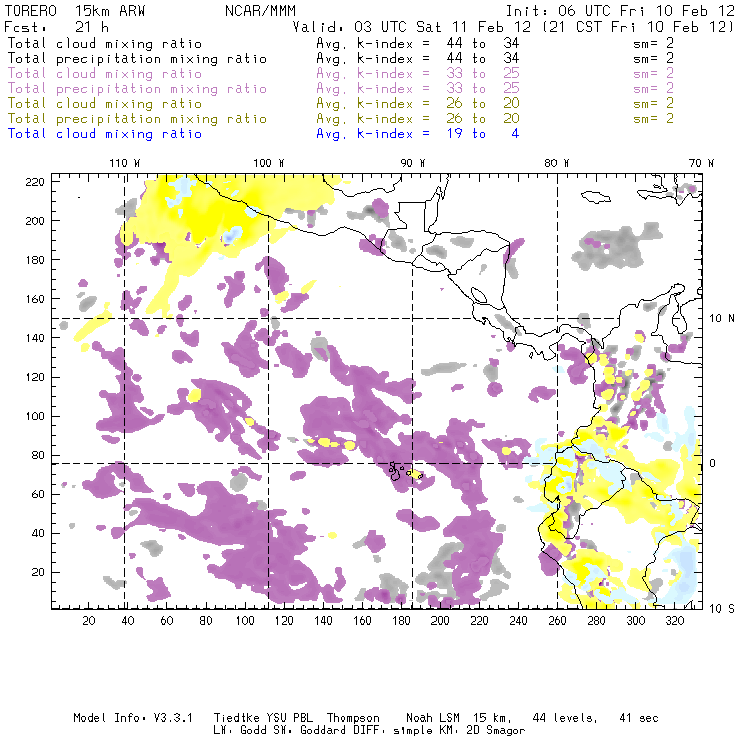The image size is (740, 740).
Task: Click the blue 'Avg. k-index = 19 to 4' text
Action: (418, 134)
